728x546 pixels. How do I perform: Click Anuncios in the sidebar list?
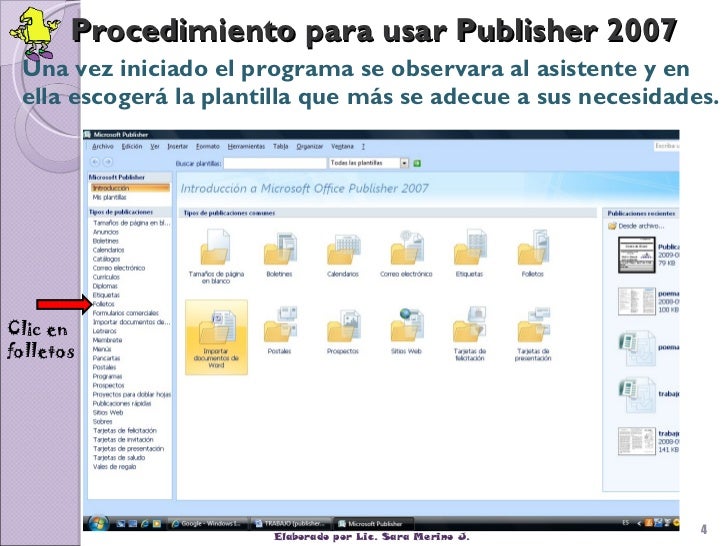(106, 232)
